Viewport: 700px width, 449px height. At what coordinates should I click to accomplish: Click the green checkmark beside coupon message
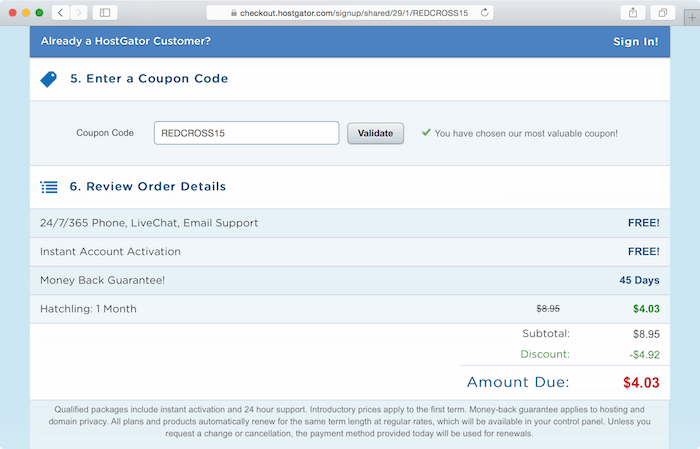tap(426, 132)
